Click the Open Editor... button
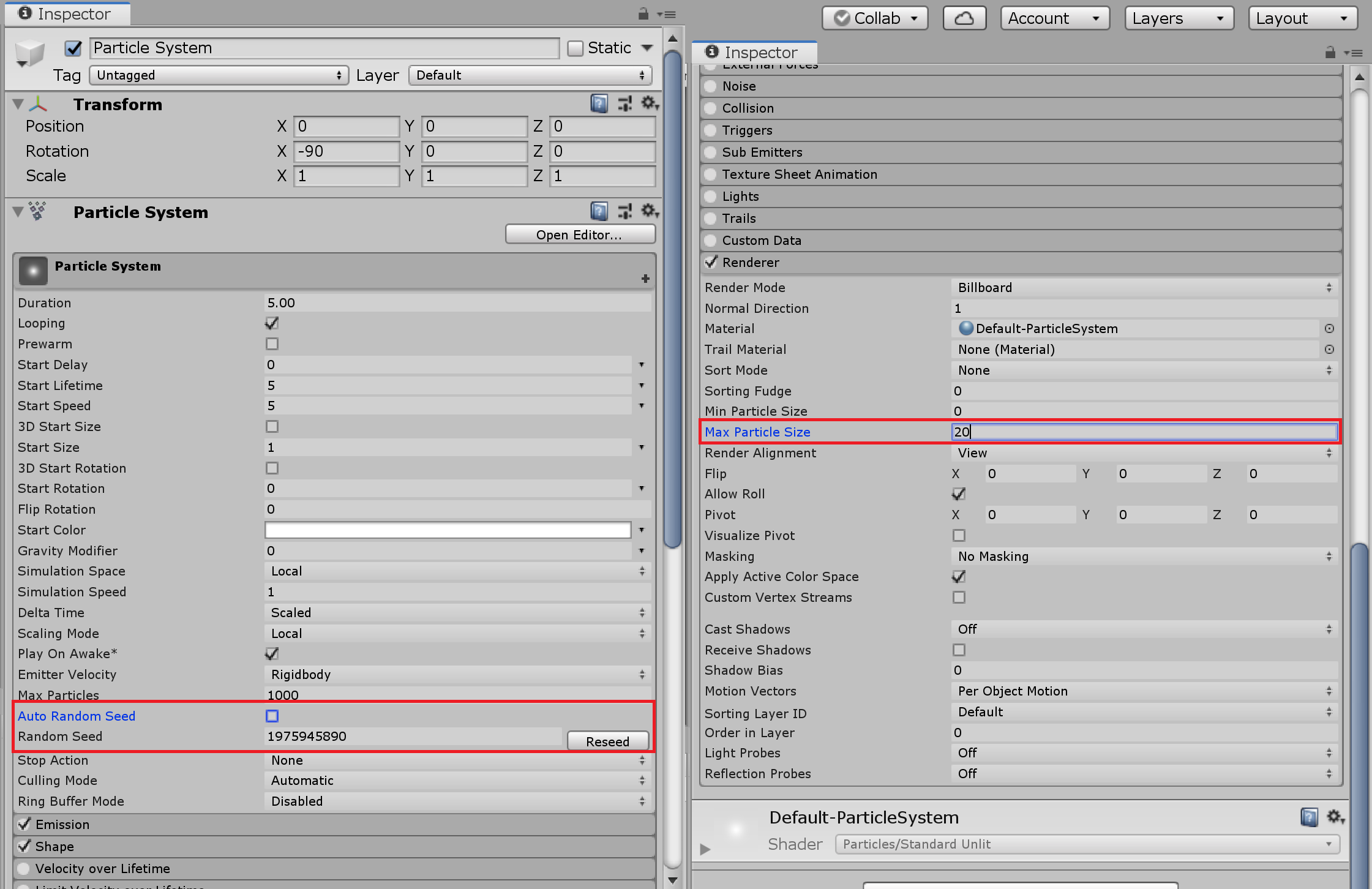The image size is (1372, 889). click(579, 234)
